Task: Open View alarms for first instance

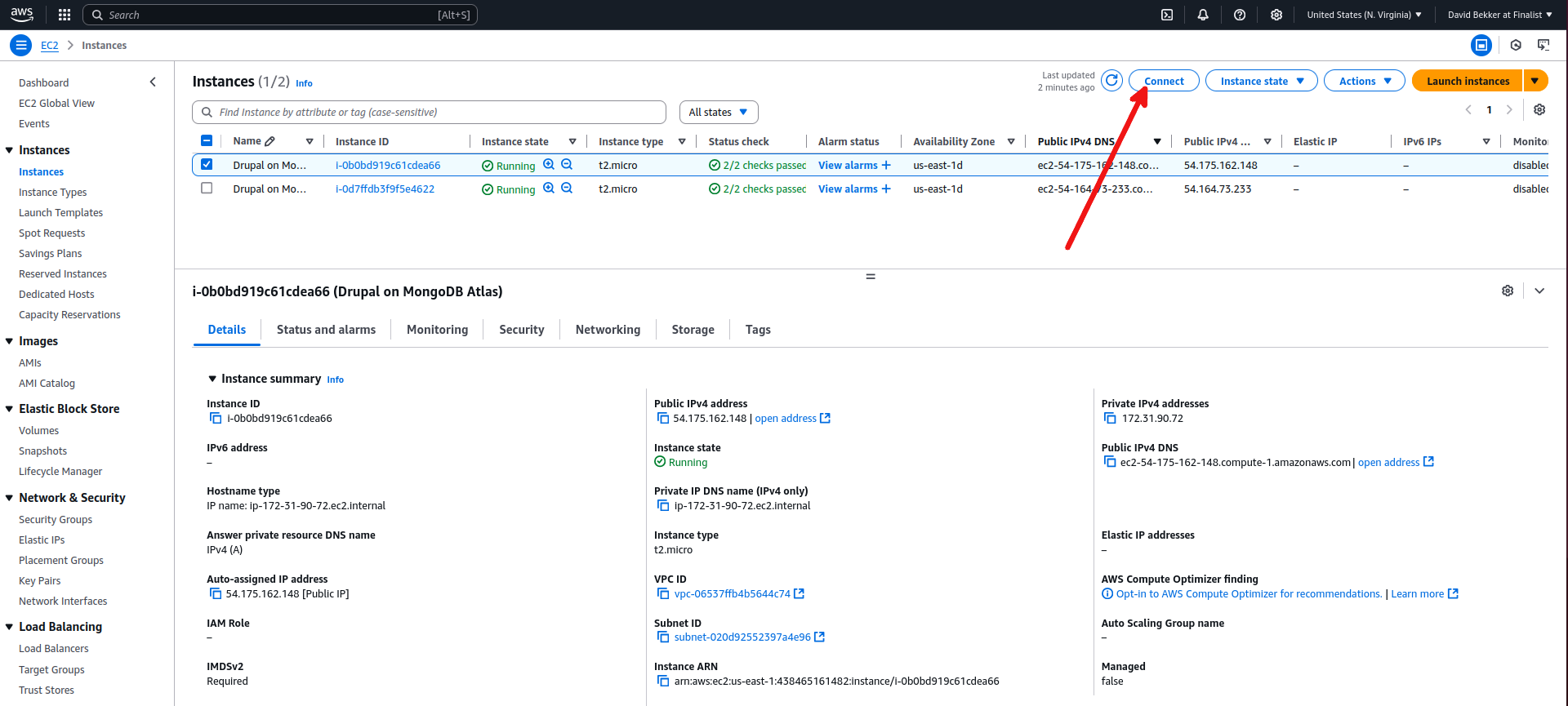Action: pyautogui.click(x=848, y=165)
